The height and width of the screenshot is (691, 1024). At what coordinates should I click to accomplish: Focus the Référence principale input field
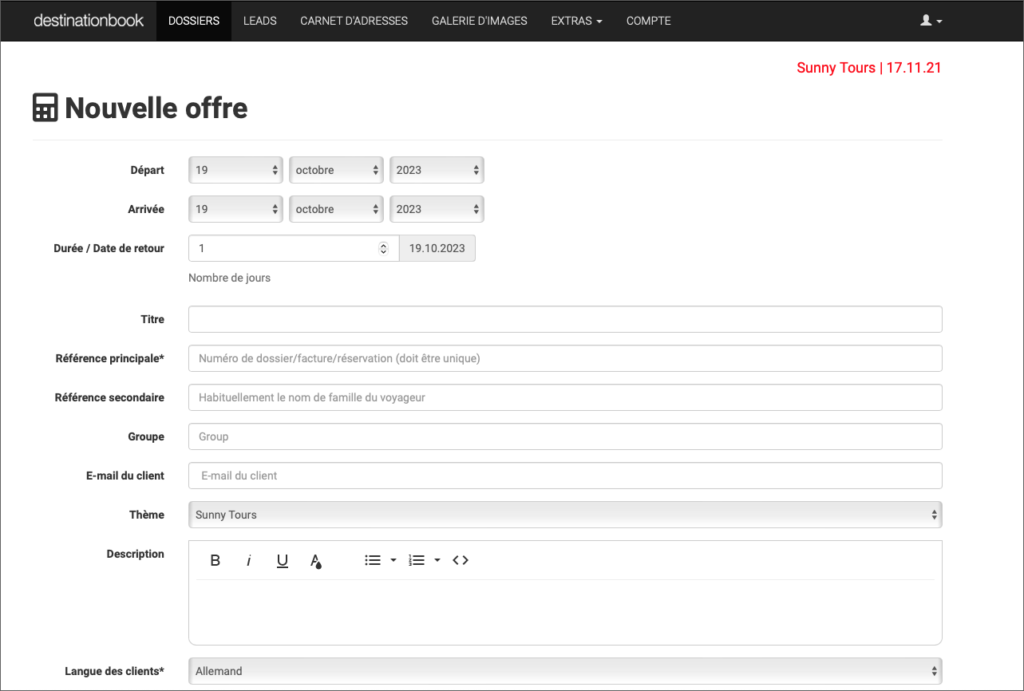[x=565, y=358]
